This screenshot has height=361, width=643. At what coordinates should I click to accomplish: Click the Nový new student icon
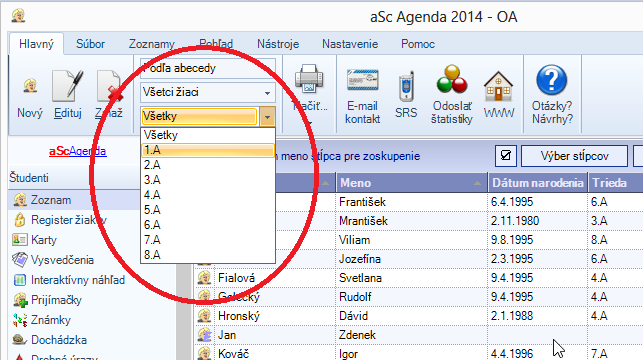(30, 87)
